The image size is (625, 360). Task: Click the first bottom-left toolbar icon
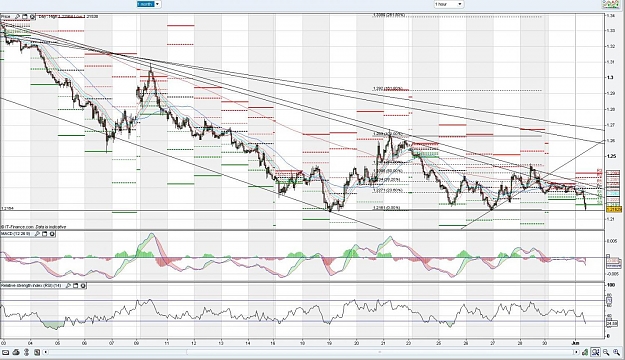[6, 352]
